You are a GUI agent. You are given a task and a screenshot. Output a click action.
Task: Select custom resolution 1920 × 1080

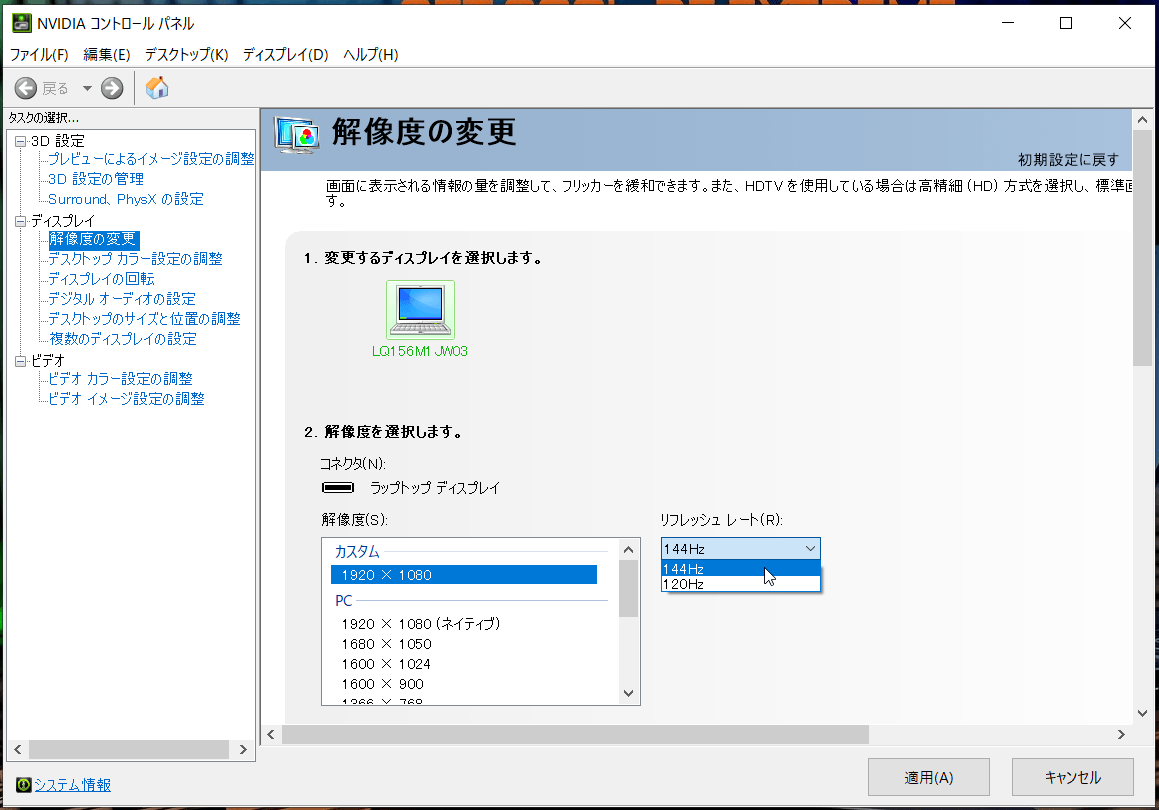point(463,575)
